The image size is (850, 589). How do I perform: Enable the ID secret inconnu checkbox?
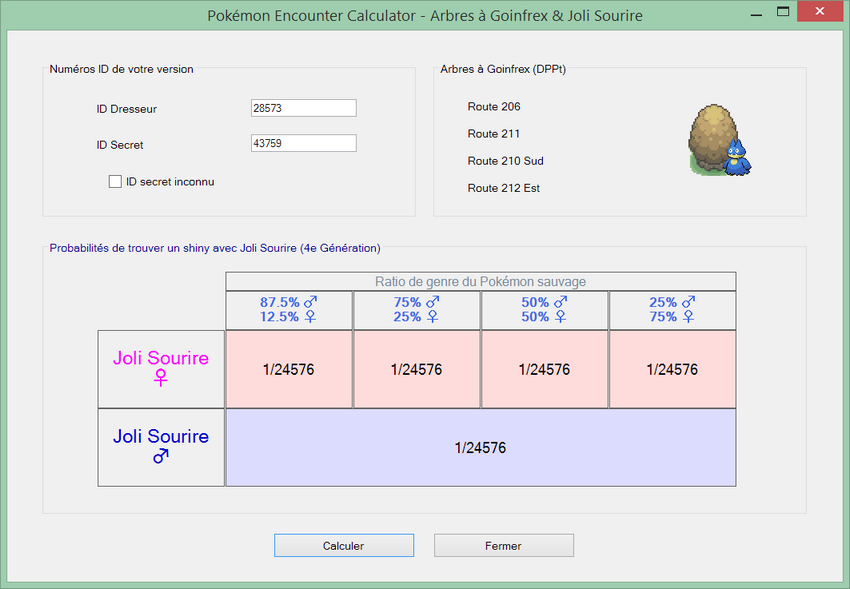pyautogui.click(x=115, y=182)
